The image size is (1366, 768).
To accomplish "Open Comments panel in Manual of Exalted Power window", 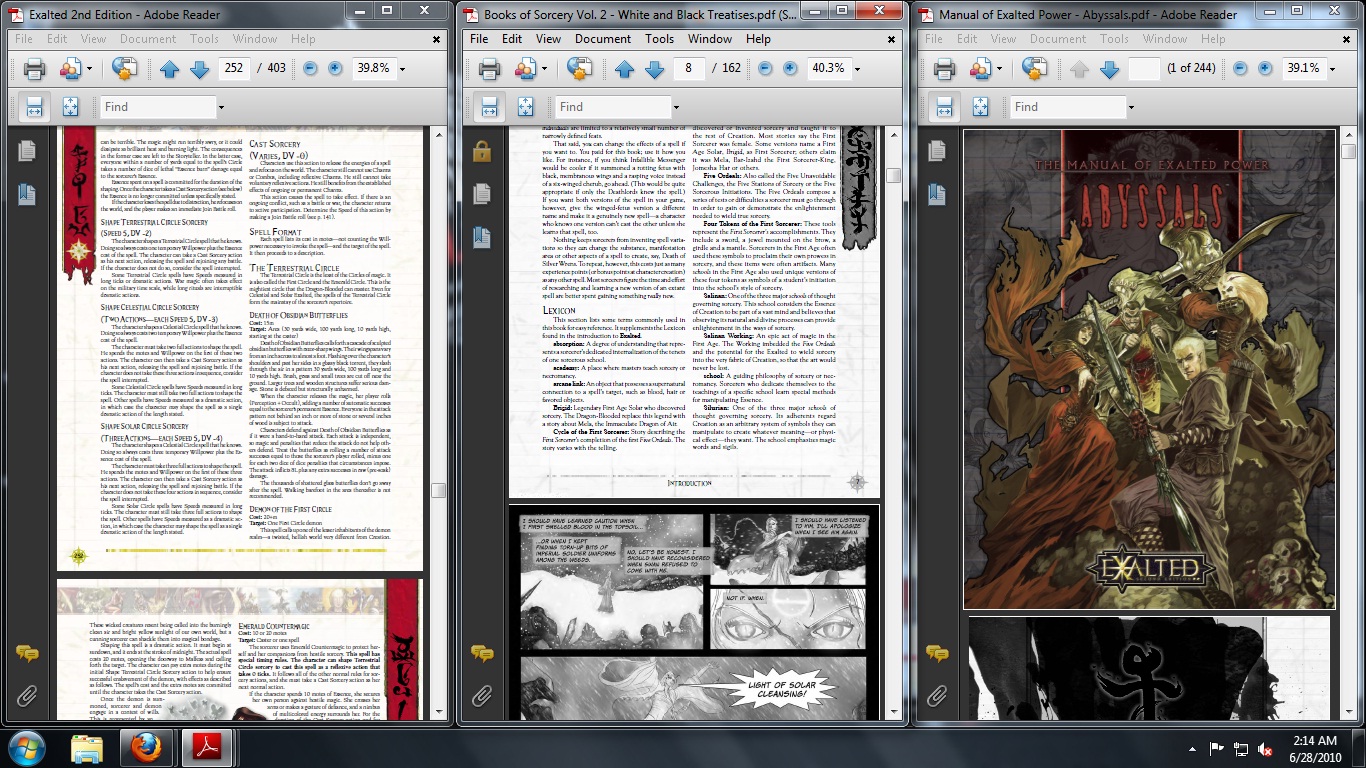I will 937,653.
